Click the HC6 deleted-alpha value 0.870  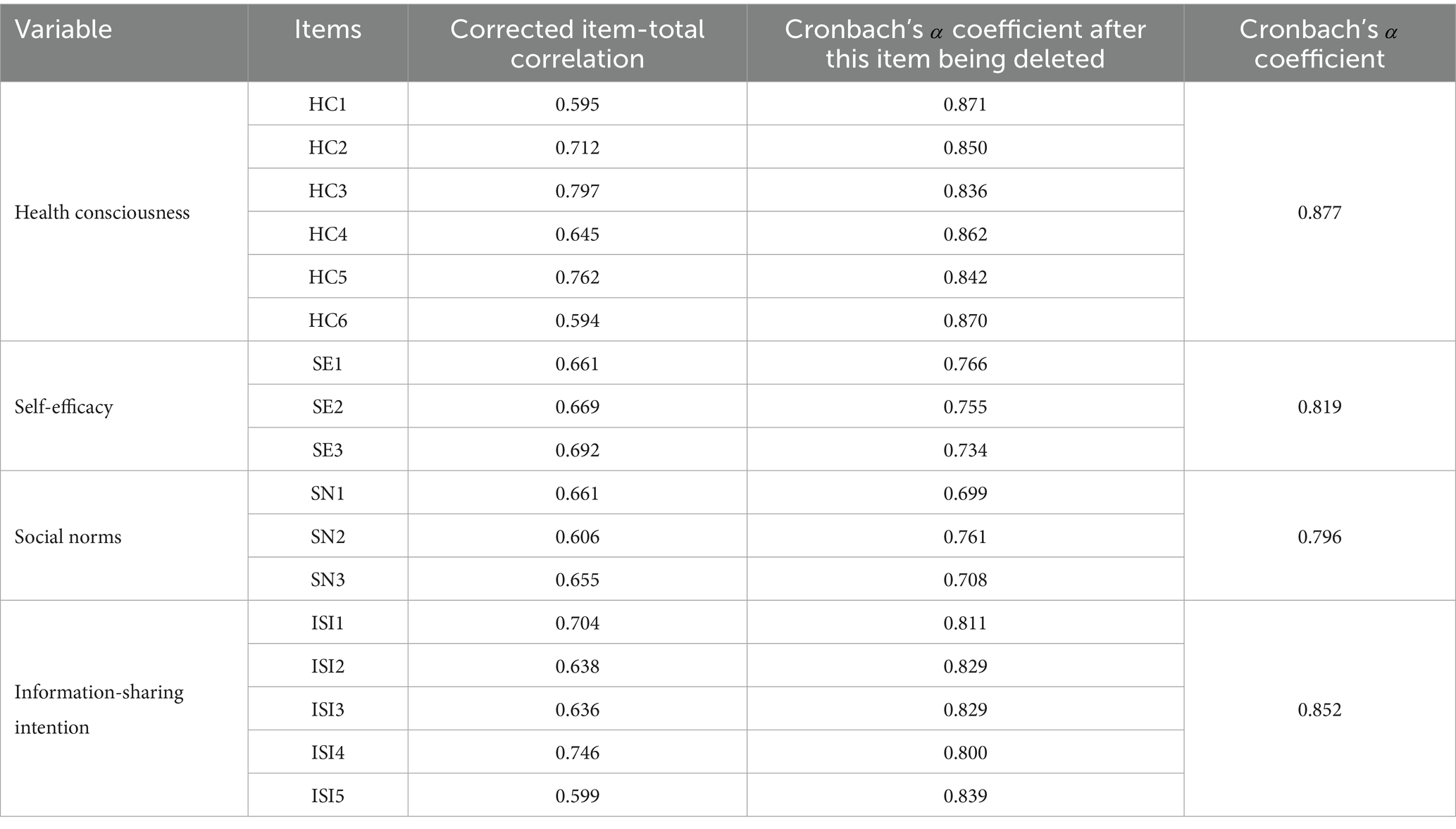click(965, 320)
